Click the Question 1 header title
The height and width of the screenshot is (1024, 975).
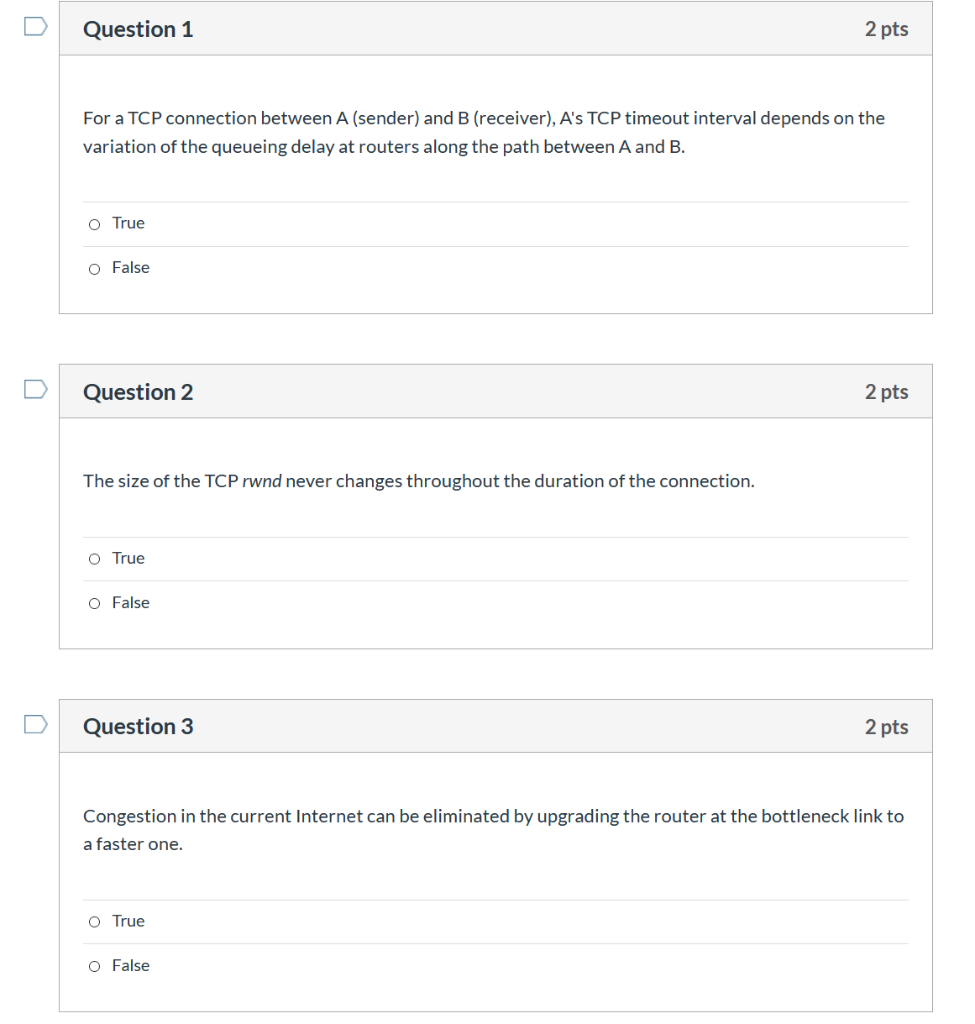pos(138,29)
